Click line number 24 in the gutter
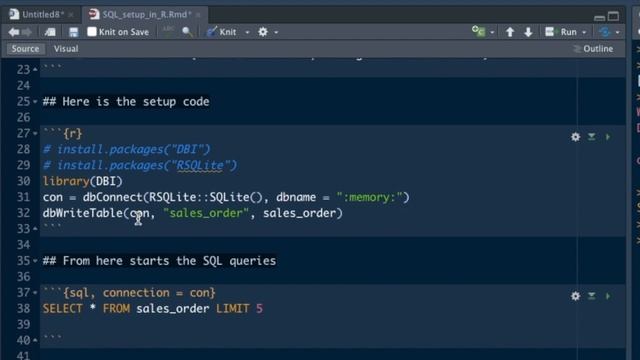 point(23,86)
